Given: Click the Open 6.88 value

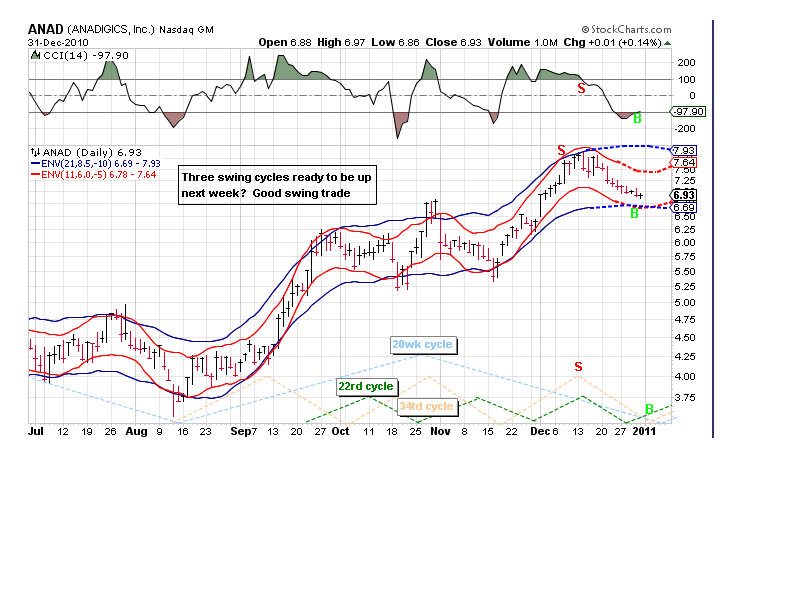Looking at the screenshot, I should tap(285, 42).
